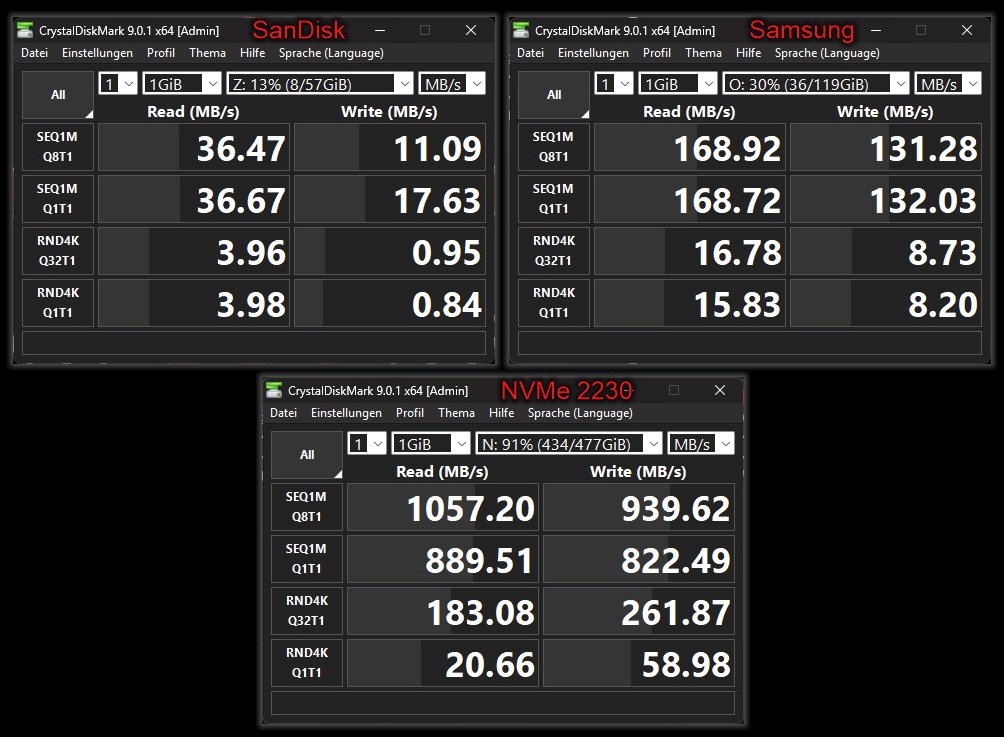Viewport: 1004px width, 737px height.
Task: Start SEQ1M Q8T1 test in SanDisk window
Action: [58, 147]
